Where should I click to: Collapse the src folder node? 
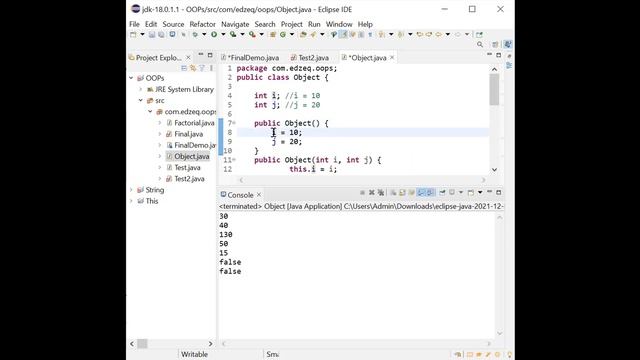(140, 100)
